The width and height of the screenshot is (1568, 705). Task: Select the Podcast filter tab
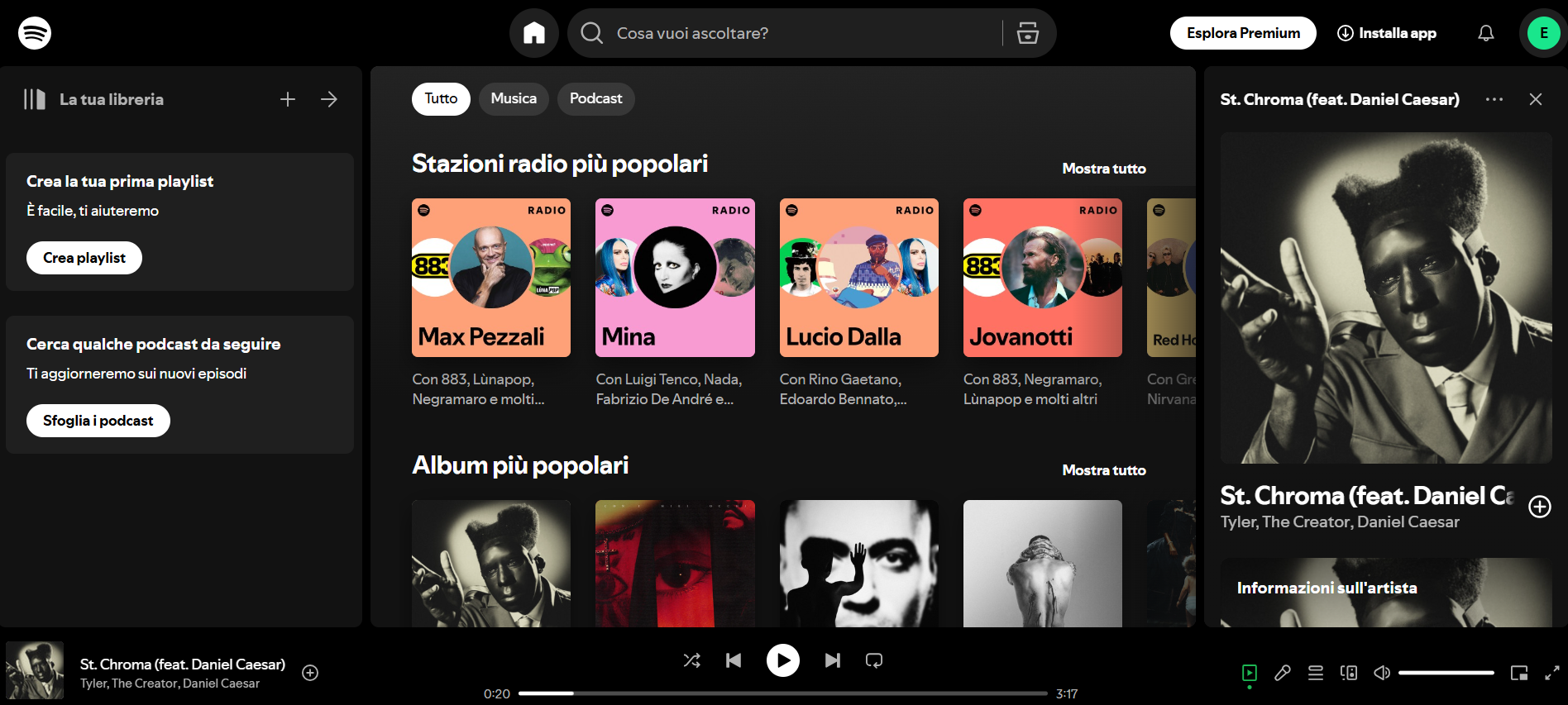pyautogui.click(x=595, y=99)
